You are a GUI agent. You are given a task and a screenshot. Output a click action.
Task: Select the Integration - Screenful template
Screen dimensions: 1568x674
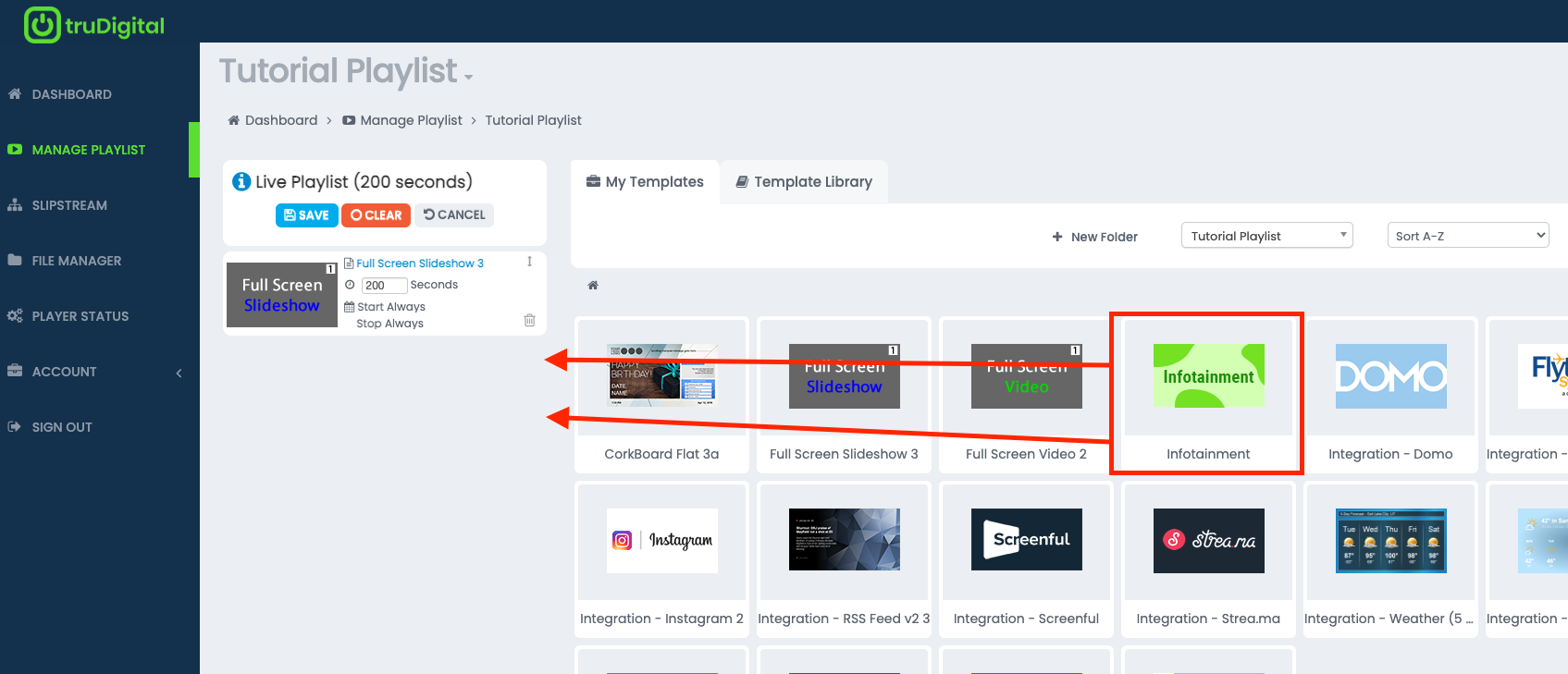point(1026,560)
